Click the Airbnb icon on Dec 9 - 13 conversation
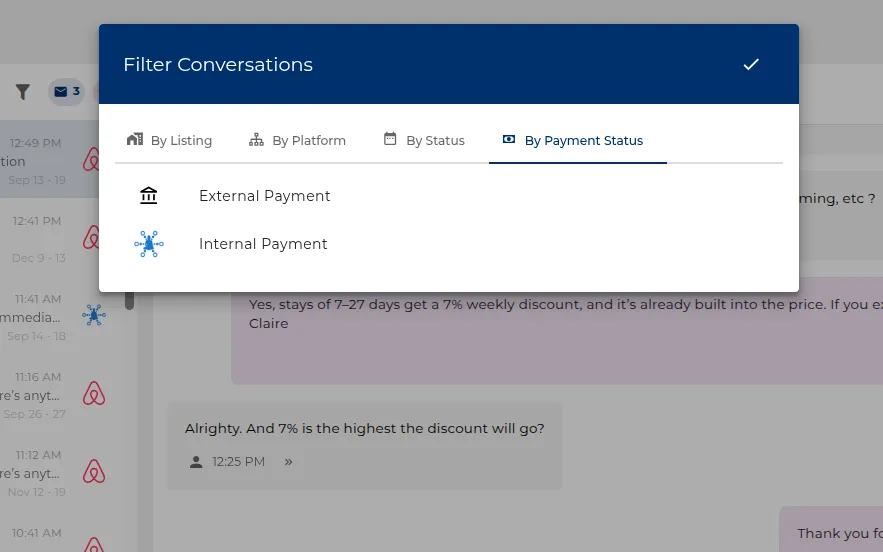 point(91,237)
